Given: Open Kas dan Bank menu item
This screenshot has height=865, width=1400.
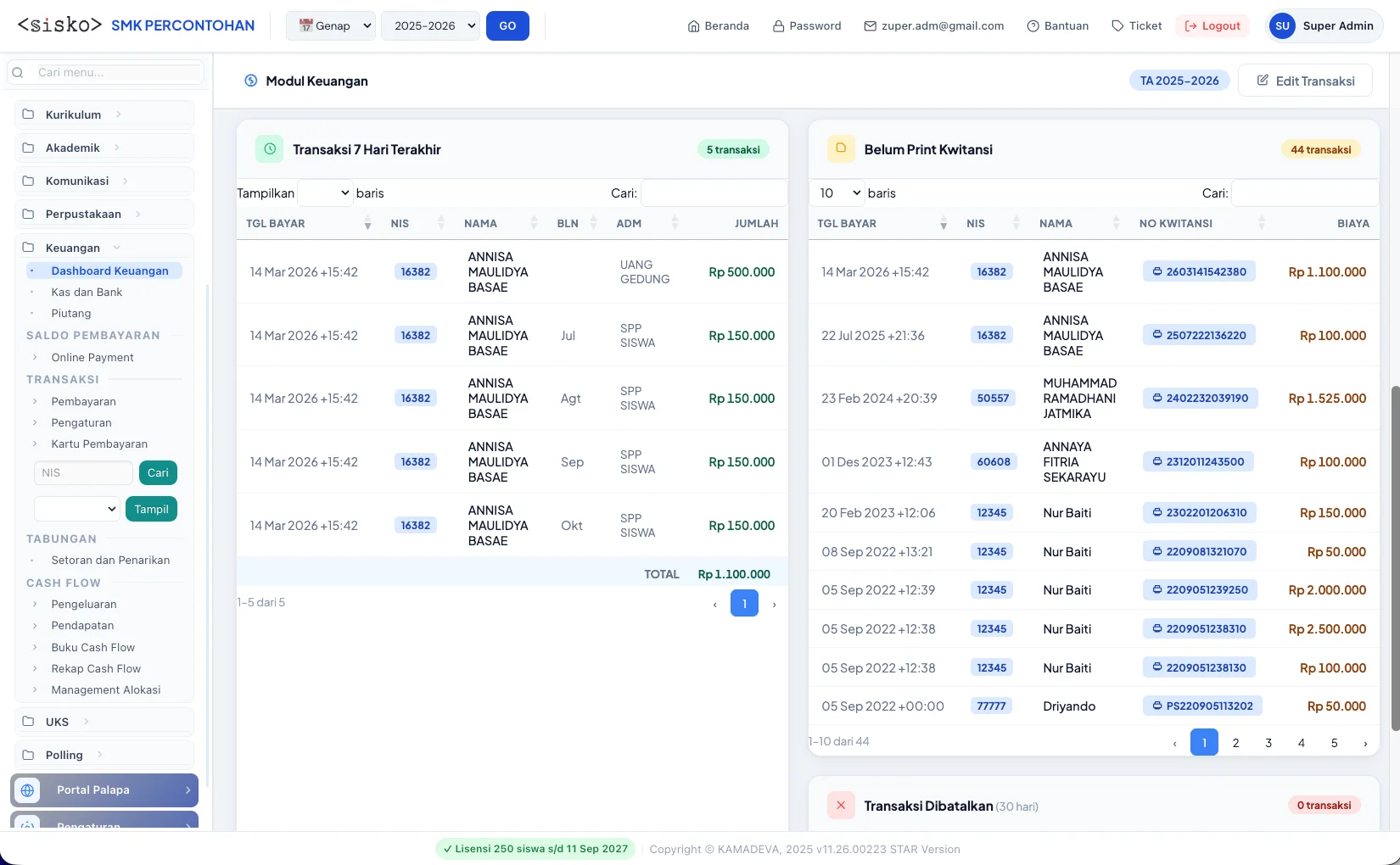Looking at the screenshot, I should pos(87,292).
